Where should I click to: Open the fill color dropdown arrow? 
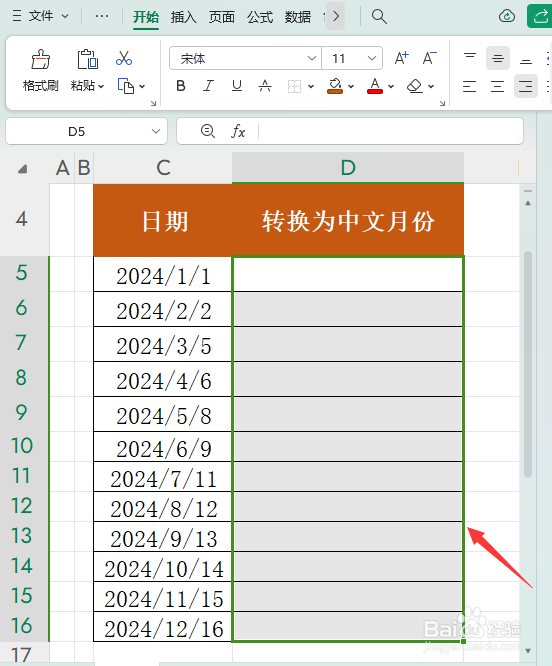pos(351,86)
